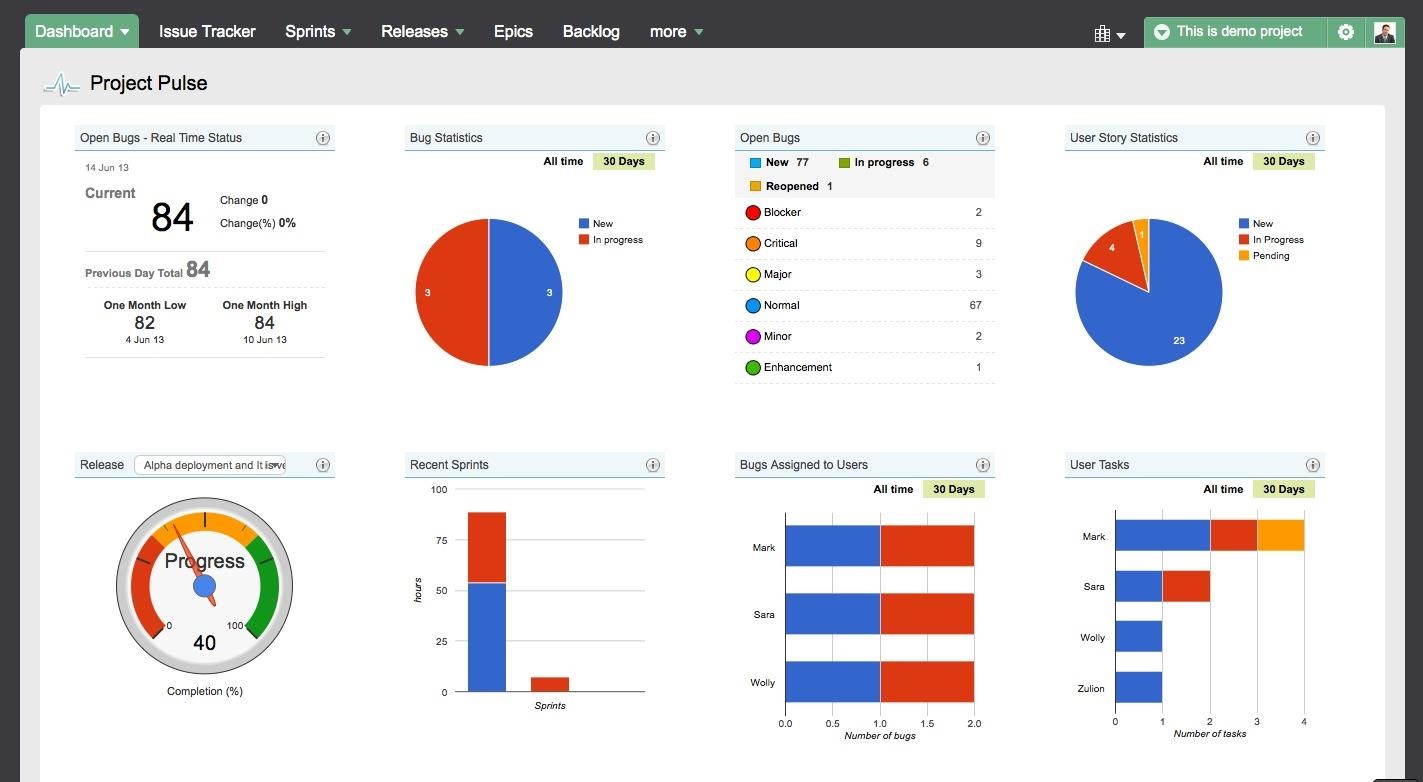Screen dimensions: 1423x782
Task: Switch Bug Statistics to All time
Action: coord(563,161)
